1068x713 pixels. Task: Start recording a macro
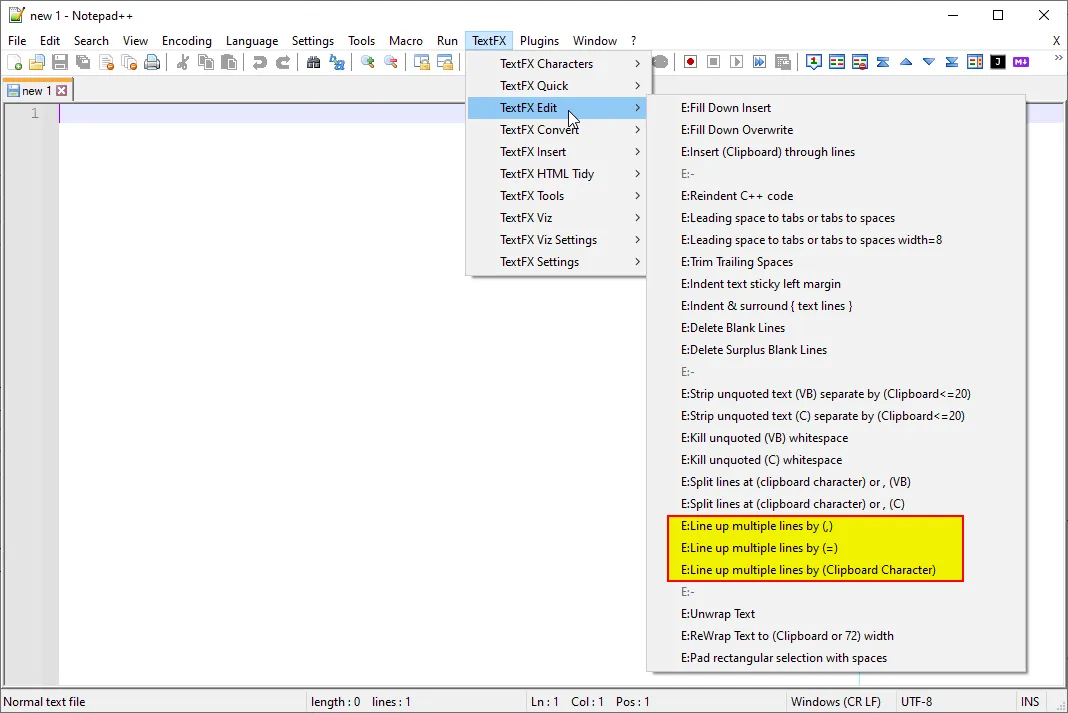coord(690,61)
